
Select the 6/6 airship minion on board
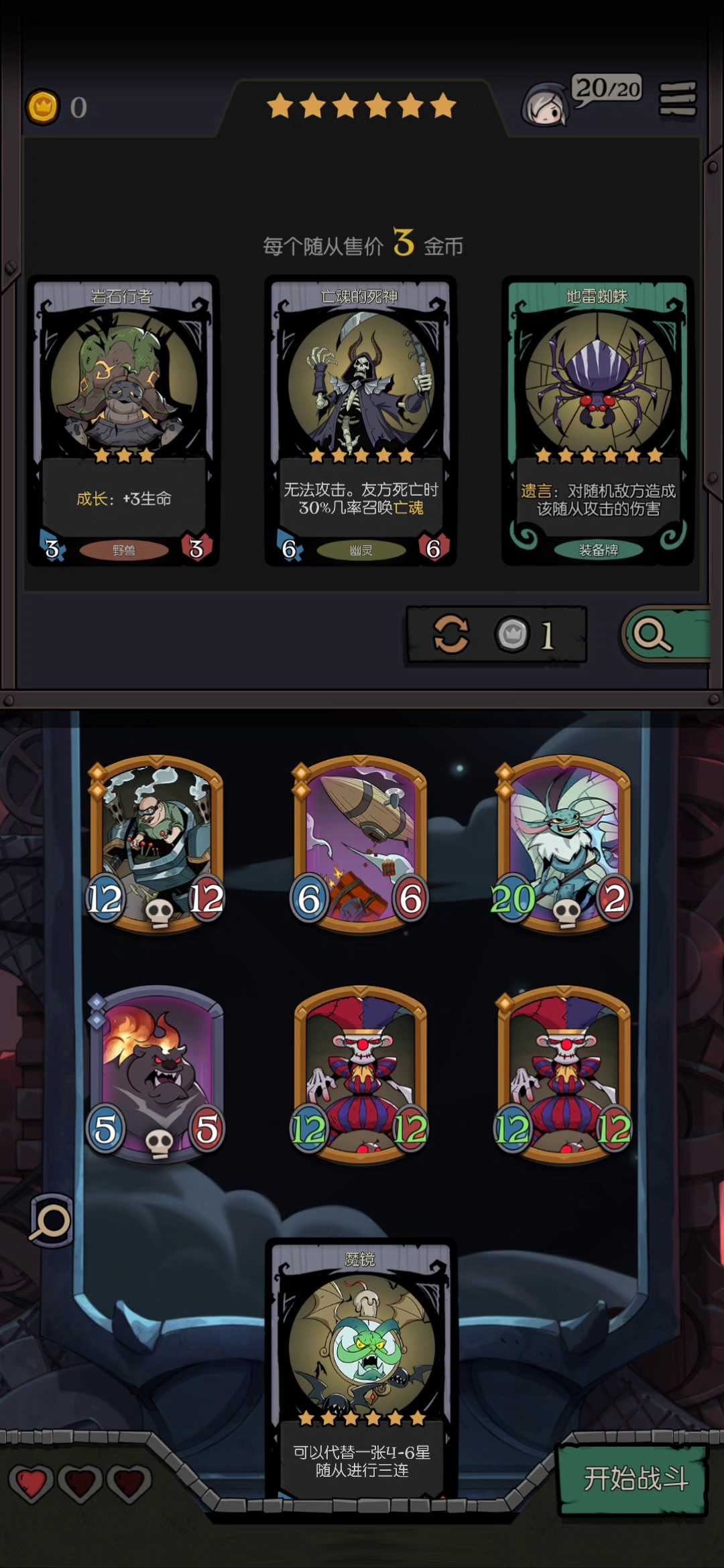(x=361, y=844)
